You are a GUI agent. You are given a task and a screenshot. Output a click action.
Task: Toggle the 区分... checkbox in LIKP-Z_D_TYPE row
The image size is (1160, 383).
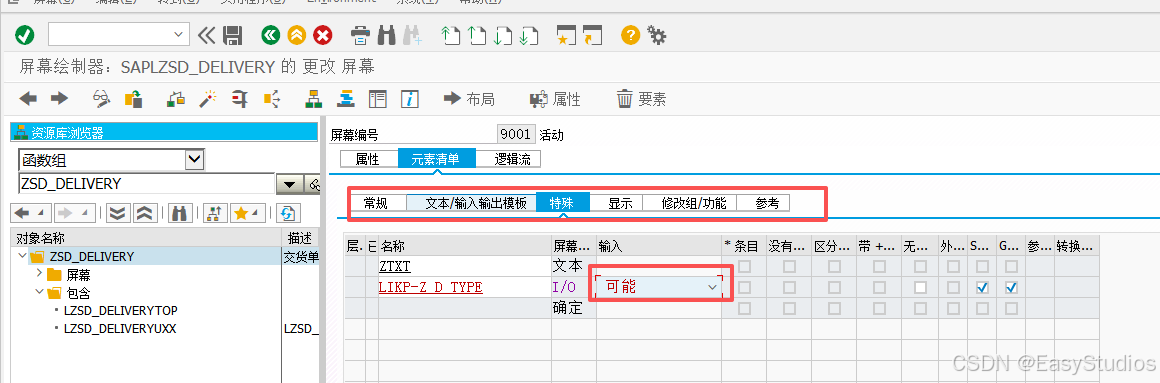point(834,287)
